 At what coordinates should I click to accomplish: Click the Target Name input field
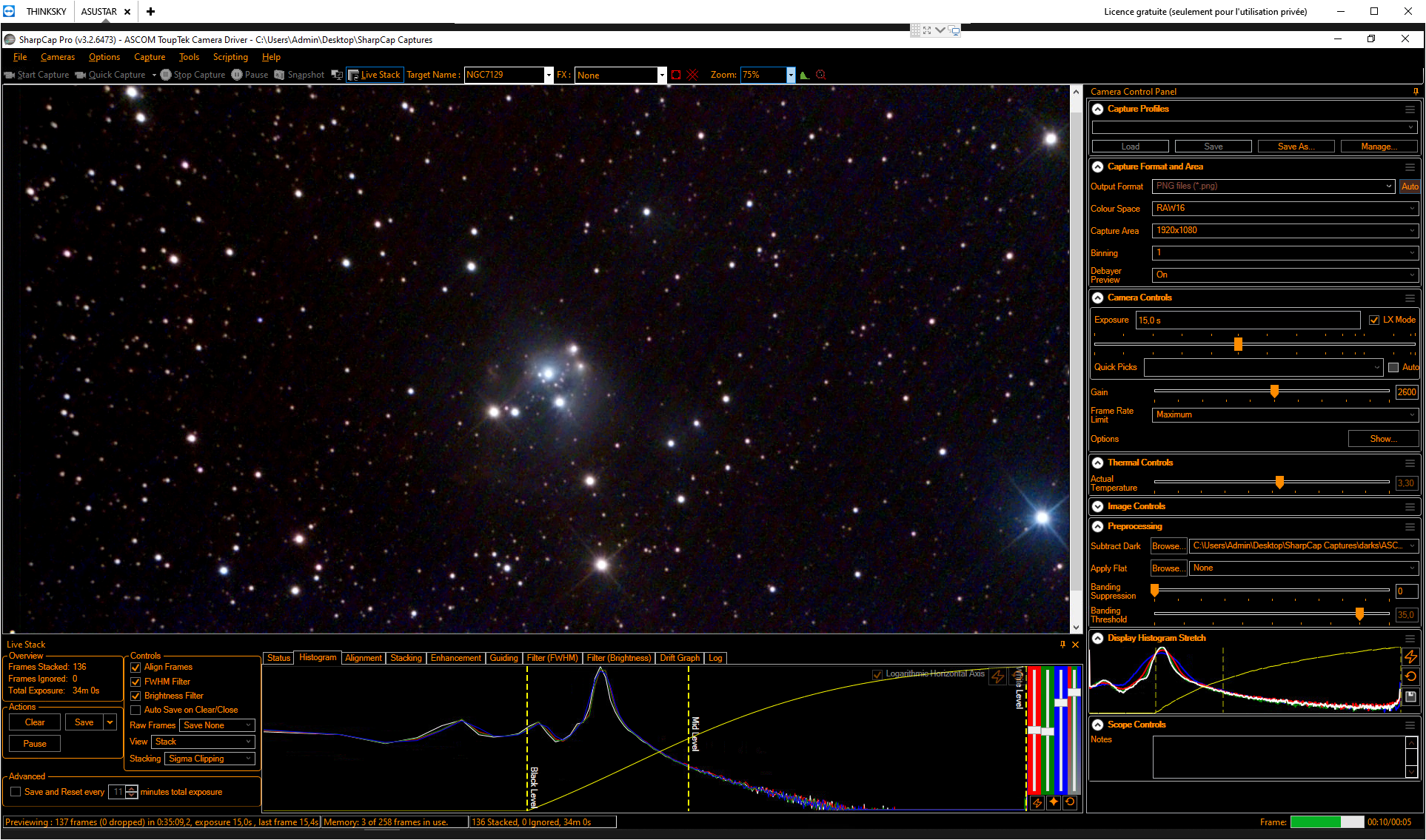[504, 75]
